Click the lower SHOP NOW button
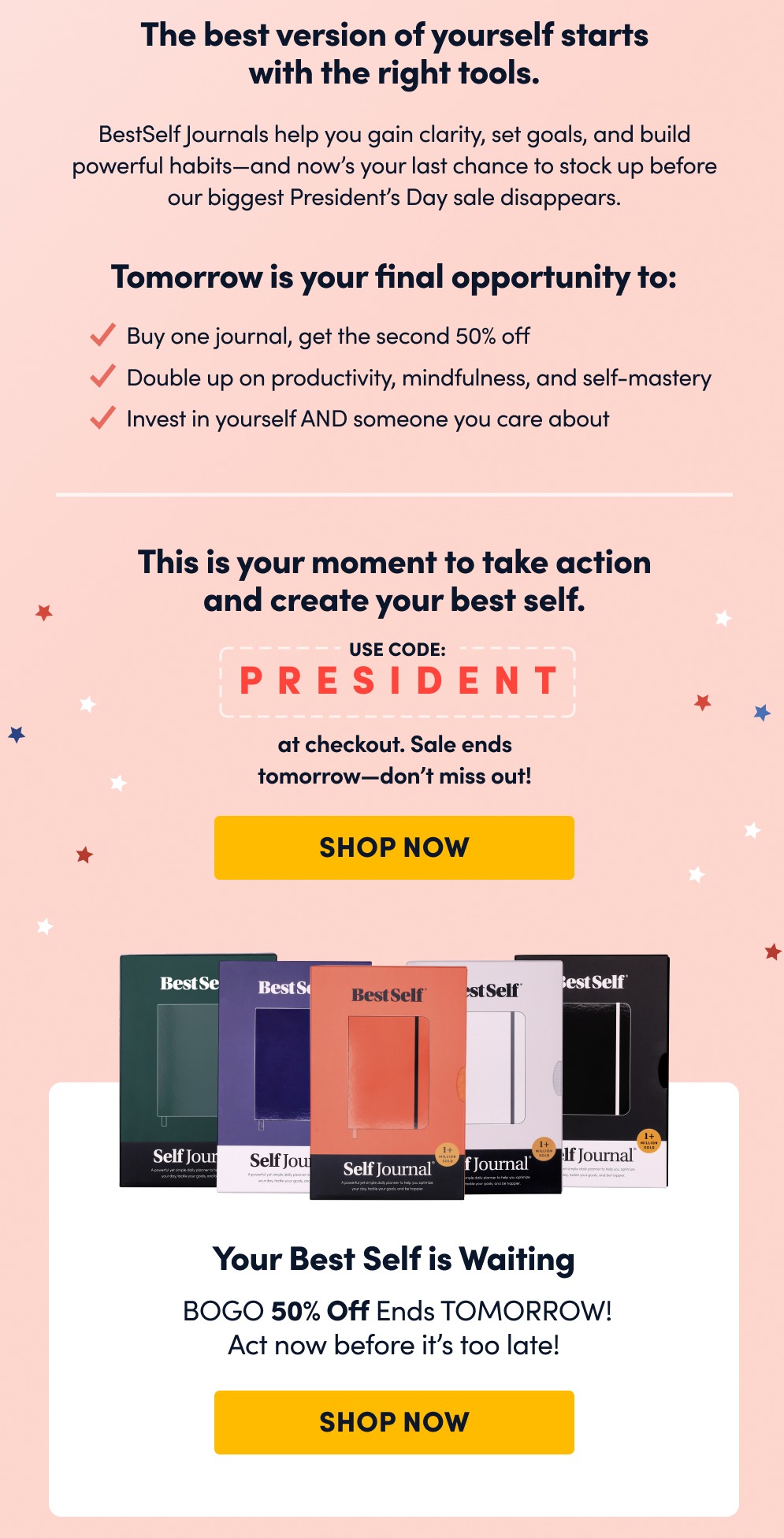Viewport: 784px width, 1538px height. [x=394, y=1422]
